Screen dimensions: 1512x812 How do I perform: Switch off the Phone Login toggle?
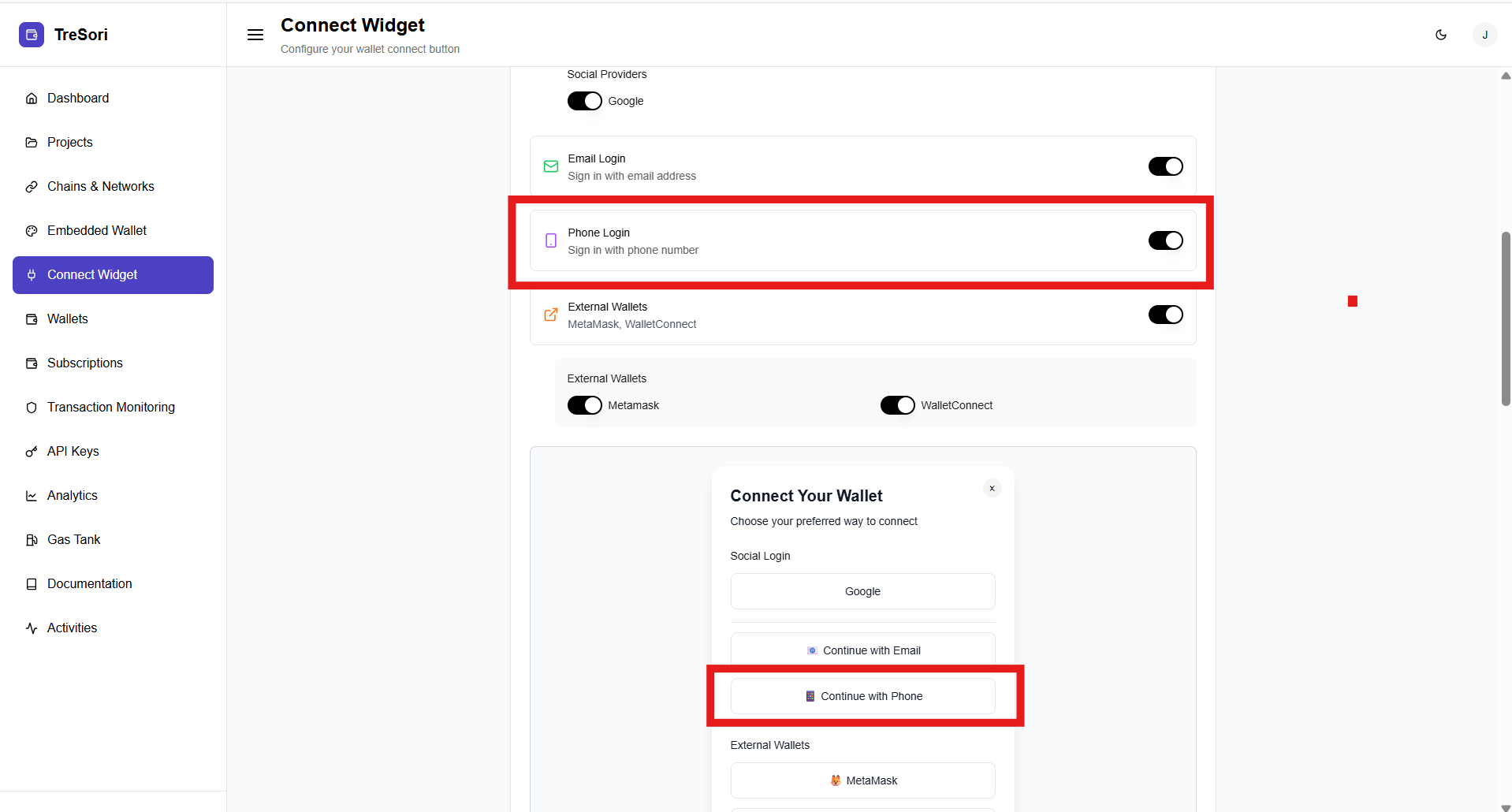1165,240
